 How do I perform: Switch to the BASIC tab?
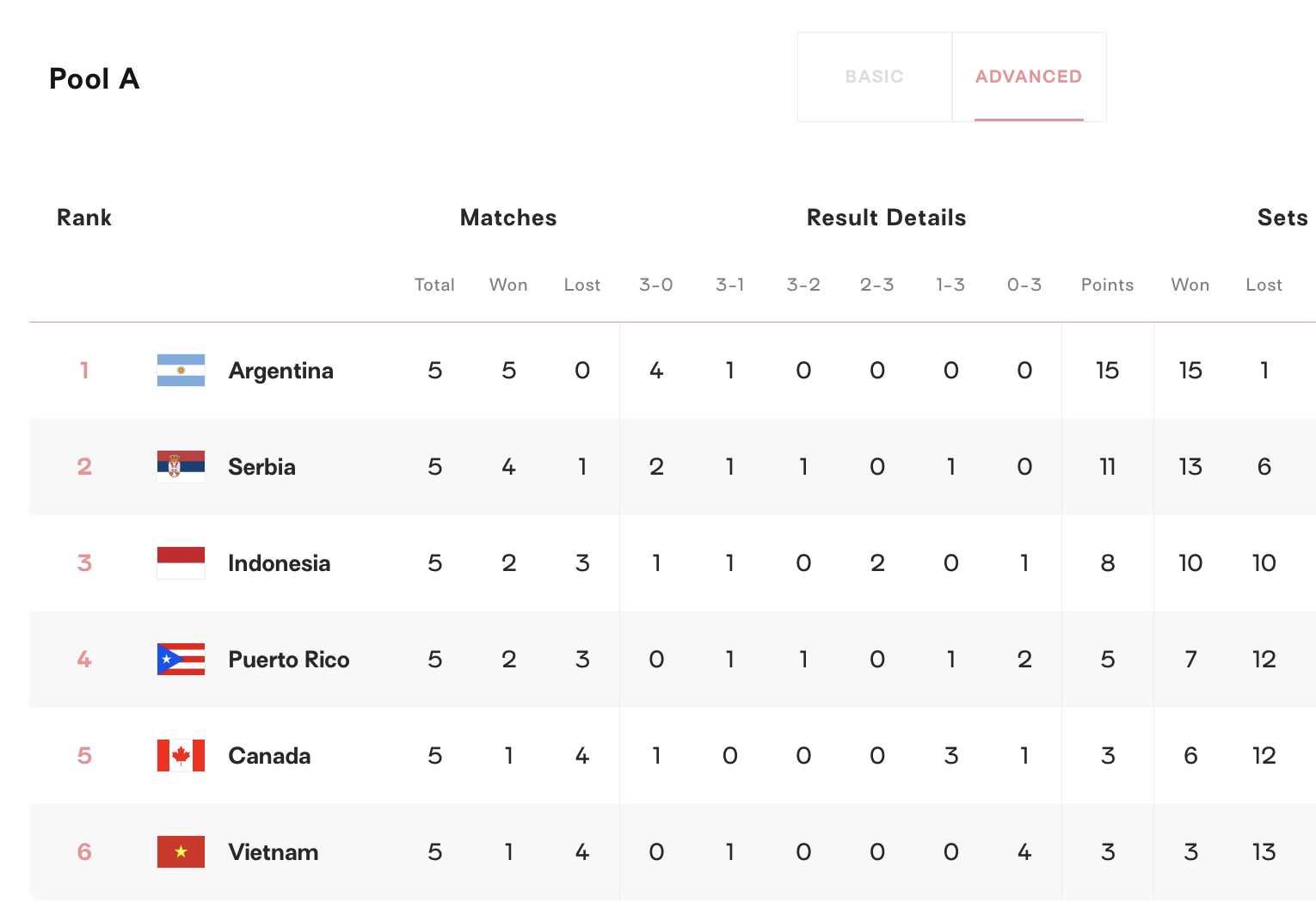[874, 77]
